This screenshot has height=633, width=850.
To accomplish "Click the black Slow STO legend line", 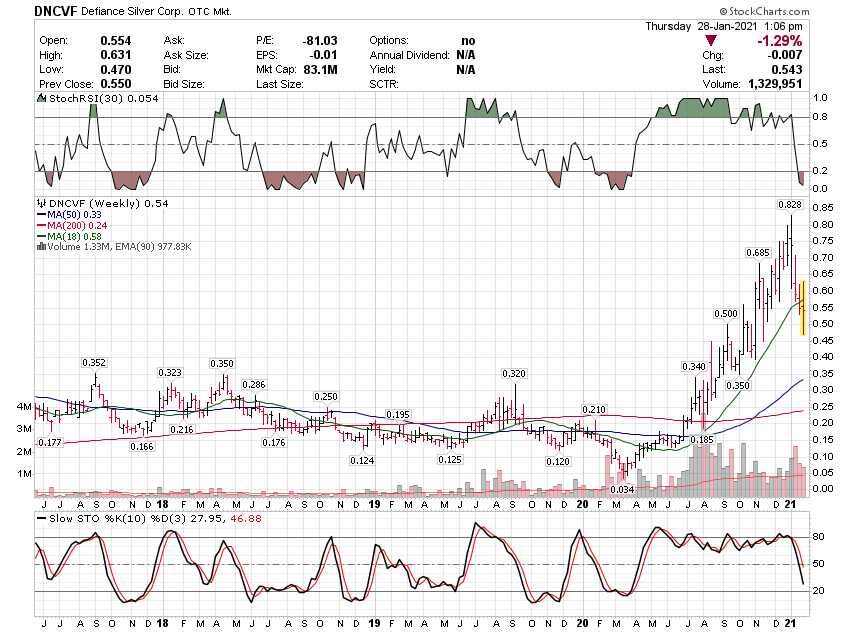I will (x=41, y=519).
